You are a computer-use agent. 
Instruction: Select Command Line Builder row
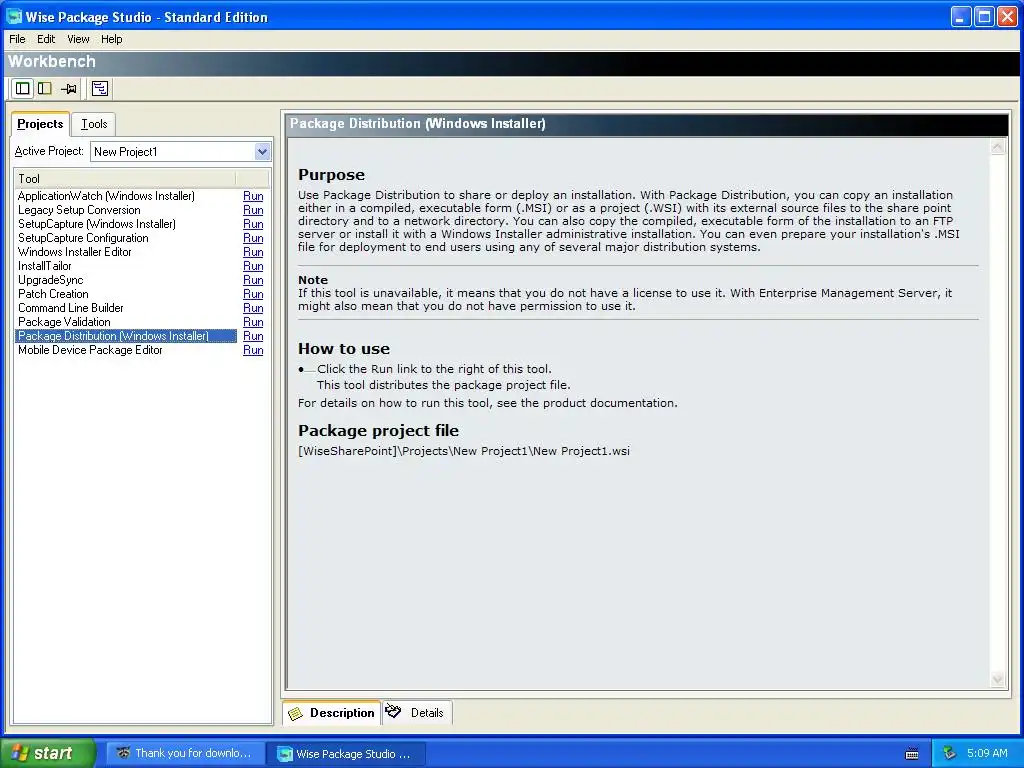pos(125,308)
